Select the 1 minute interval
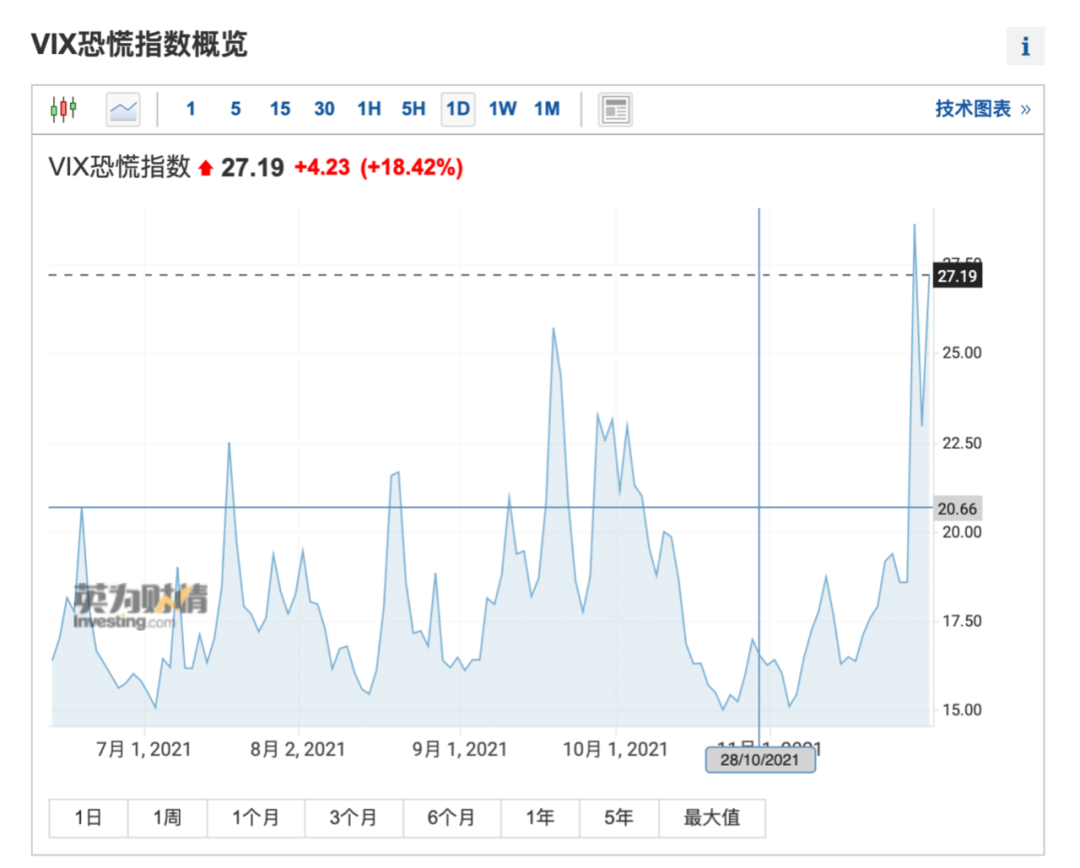Viewport: 1080px width, 868px height. [x=191, y=109]
